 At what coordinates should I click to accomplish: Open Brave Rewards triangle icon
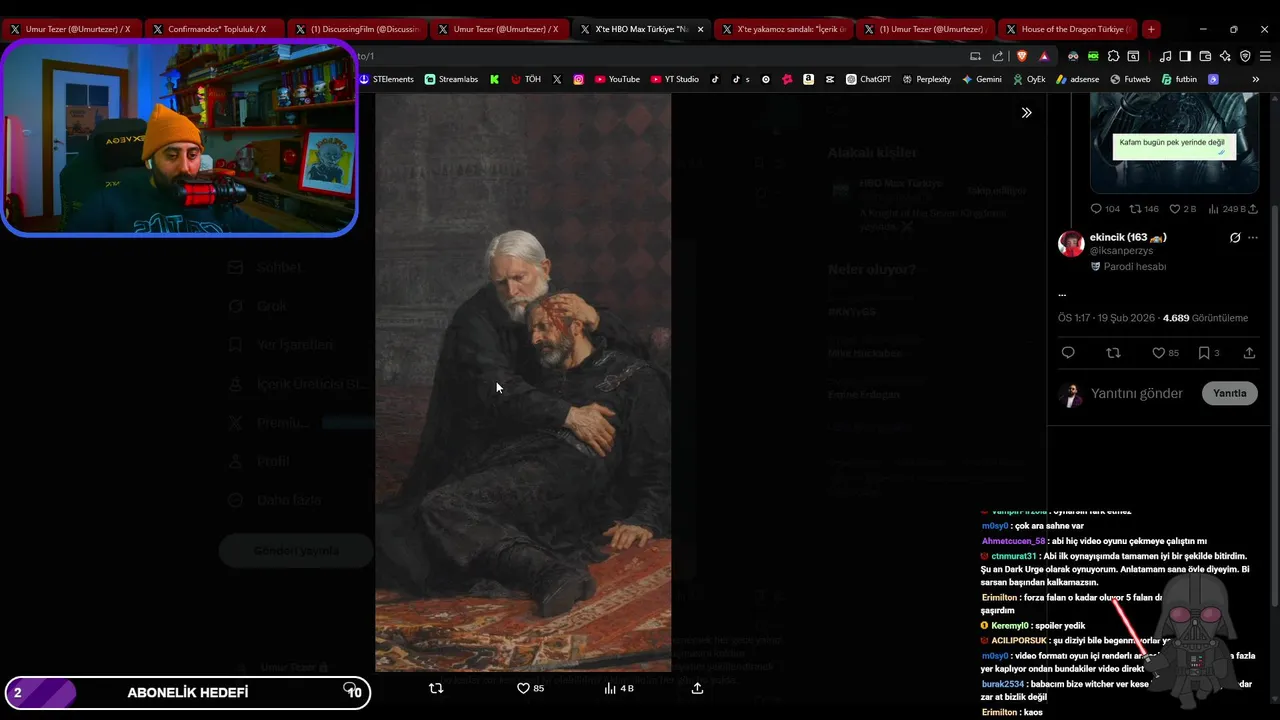pos(1044,56)
